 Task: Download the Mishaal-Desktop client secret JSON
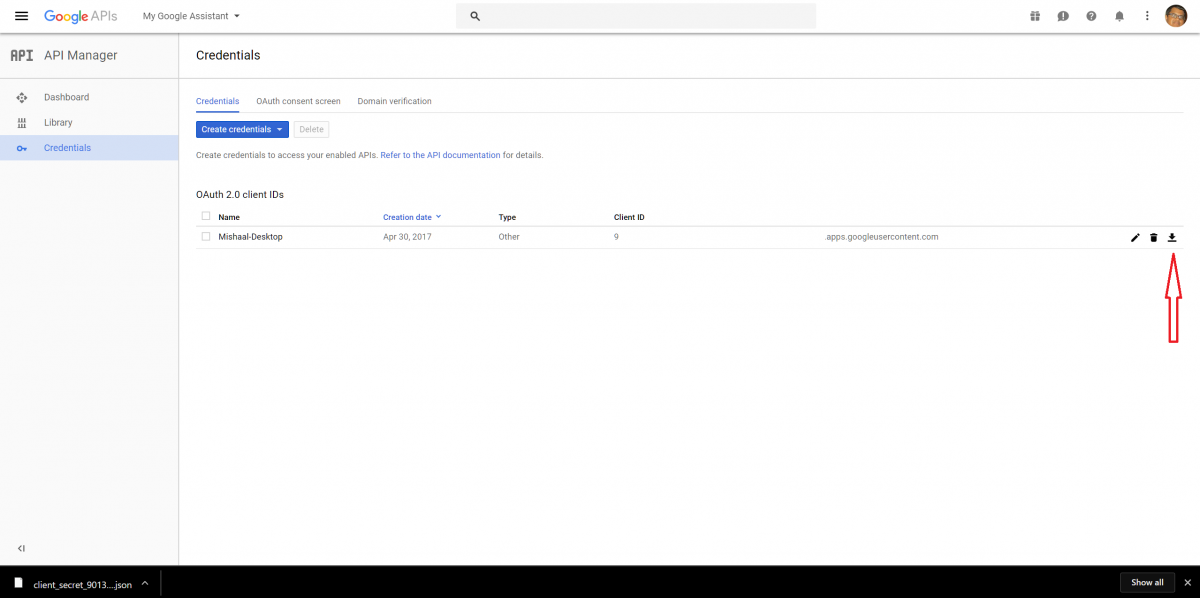tap(1172, 237)
